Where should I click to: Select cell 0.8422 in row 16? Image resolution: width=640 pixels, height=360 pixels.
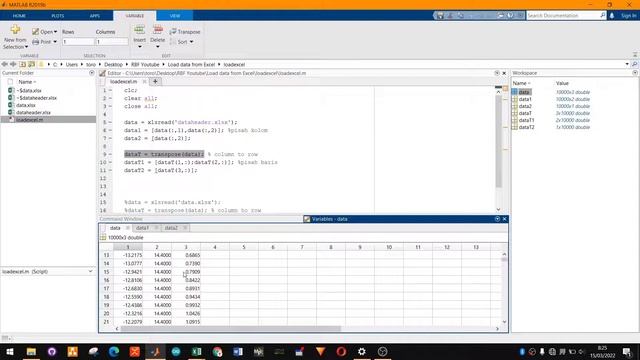click(186, 280)
